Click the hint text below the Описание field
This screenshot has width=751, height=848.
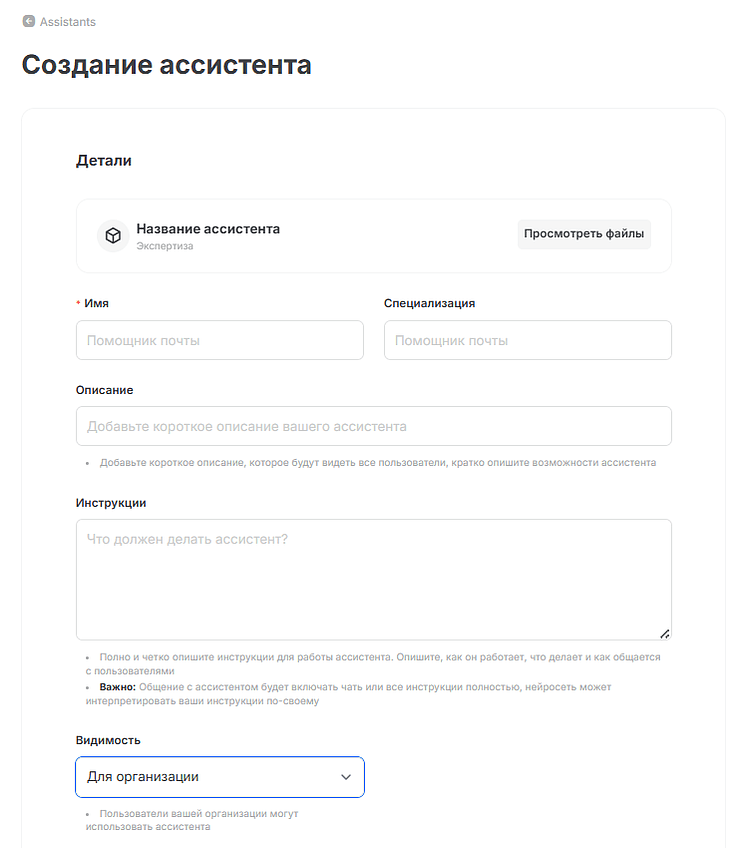point(380,462)
